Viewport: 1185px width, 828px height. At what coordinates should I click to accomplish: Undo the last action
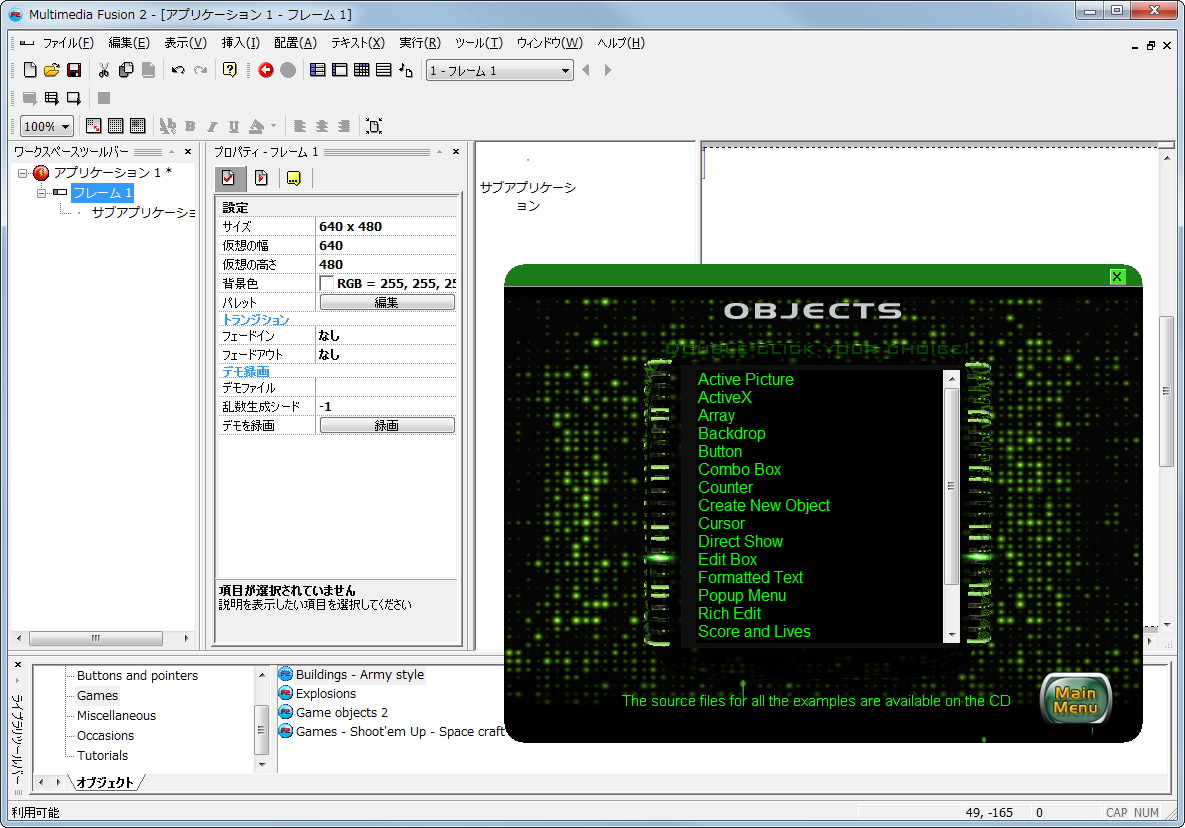tap(178, 70)
